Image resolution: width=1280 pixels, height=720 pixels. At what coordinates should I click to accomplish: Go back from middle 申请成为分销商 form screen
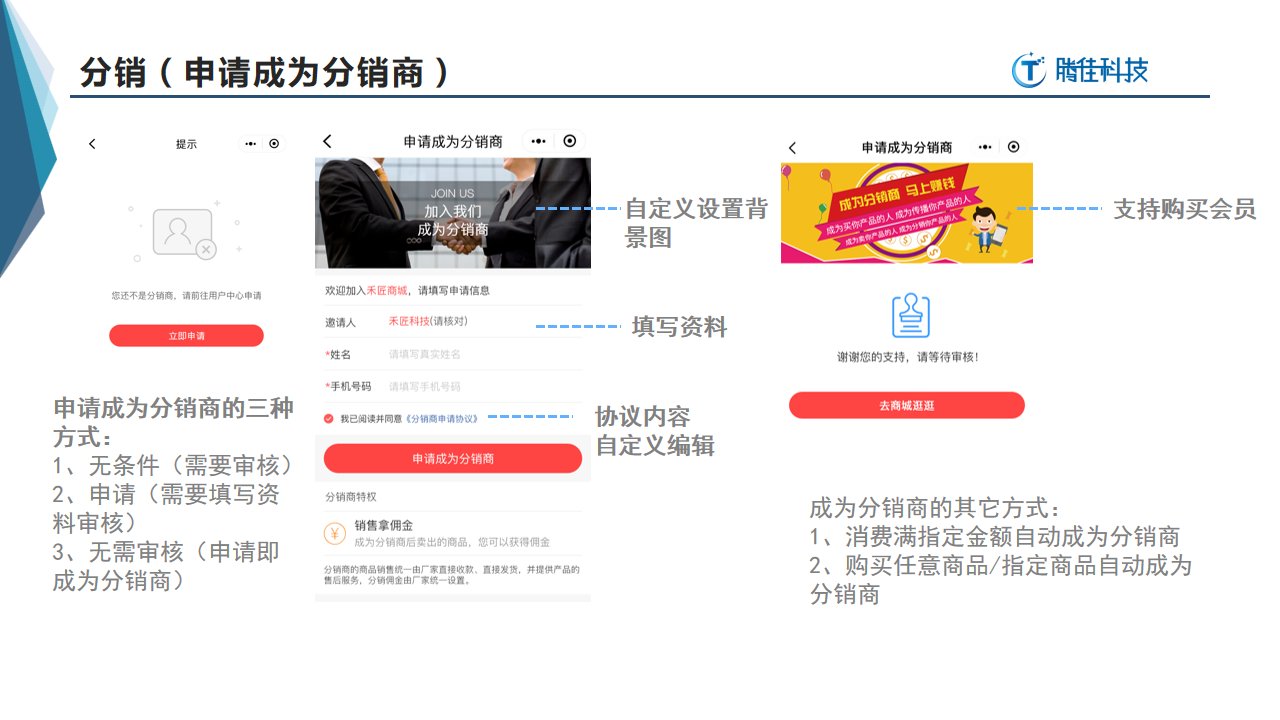[x=327, y=142]
